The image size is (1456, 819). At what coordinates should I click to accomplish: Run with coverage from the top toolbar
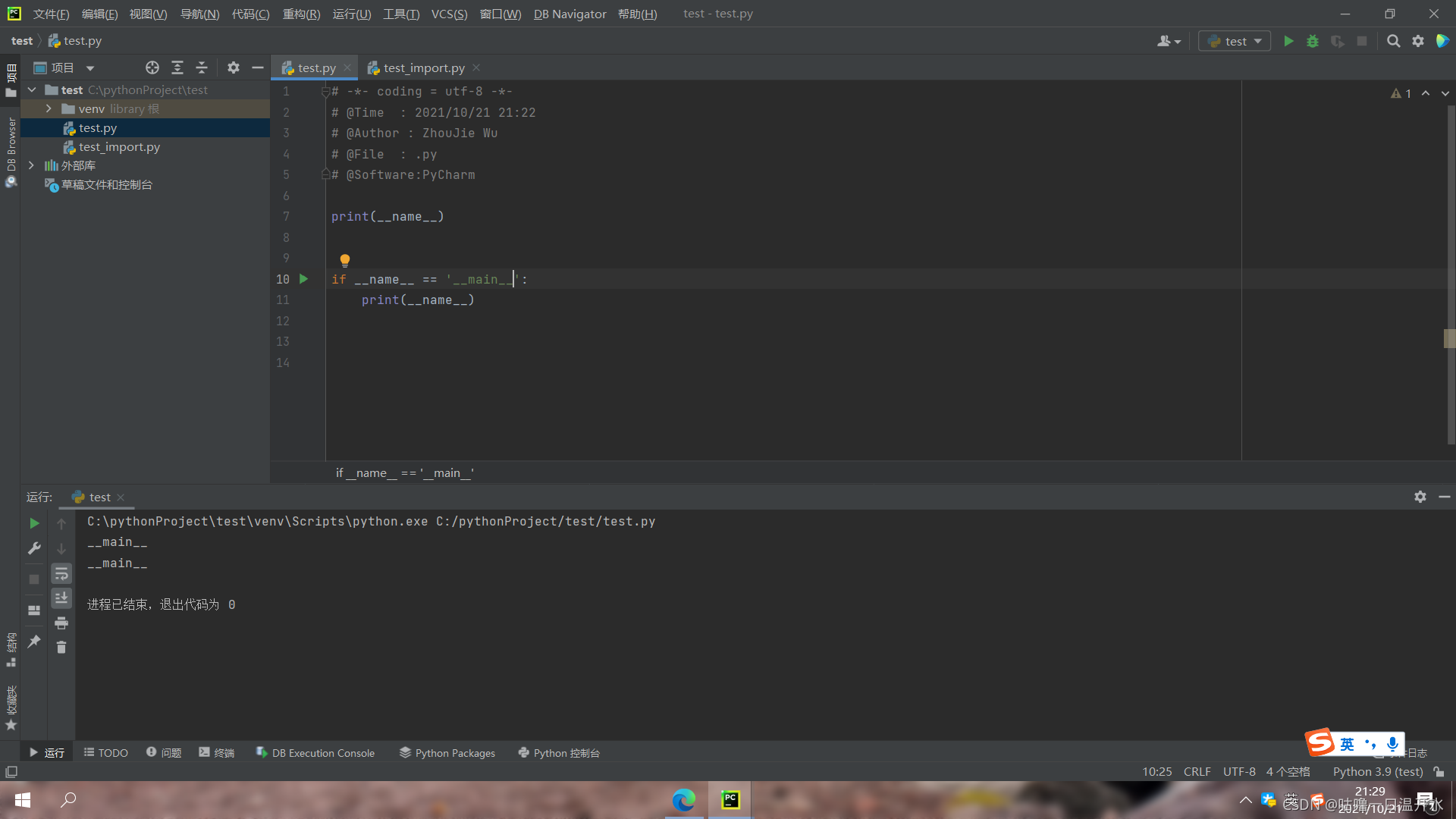[x=1337, y=41]
